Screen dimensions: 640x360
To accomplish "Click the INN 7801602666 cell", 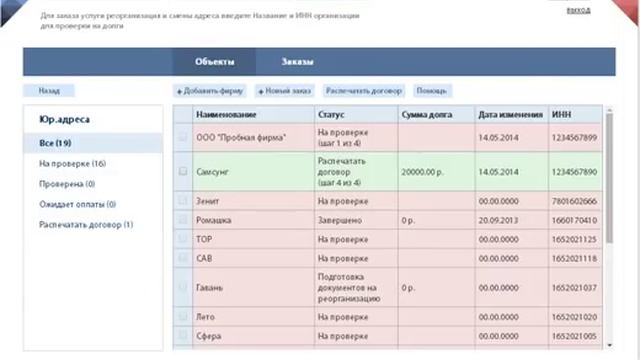I will point(576,201).
